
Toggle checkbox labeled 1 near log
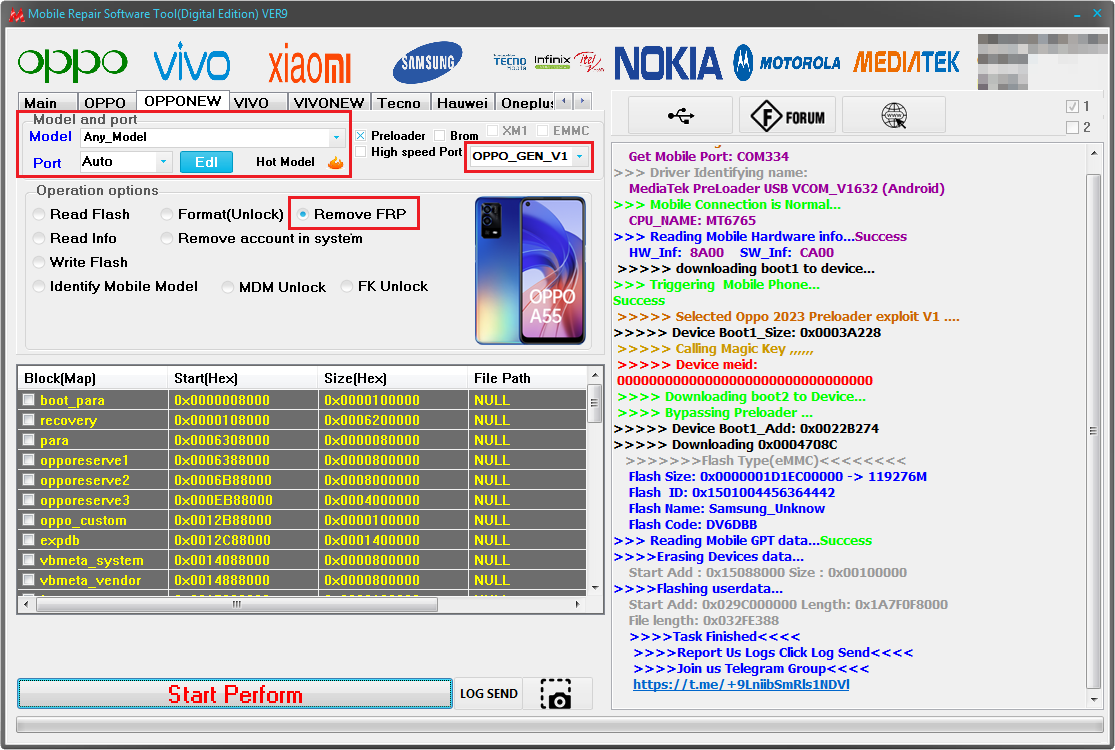click(1072, 106)
